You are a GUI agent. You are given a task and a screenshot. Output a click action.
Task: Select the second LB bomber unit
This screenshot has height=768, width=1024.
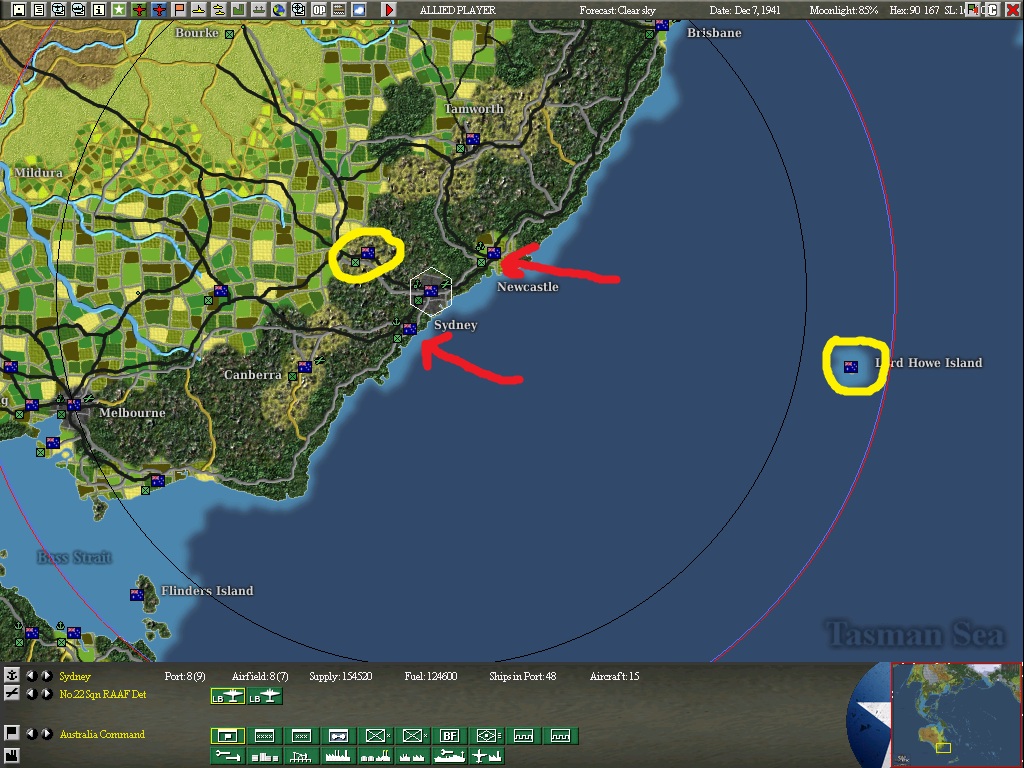pos(264,697)
